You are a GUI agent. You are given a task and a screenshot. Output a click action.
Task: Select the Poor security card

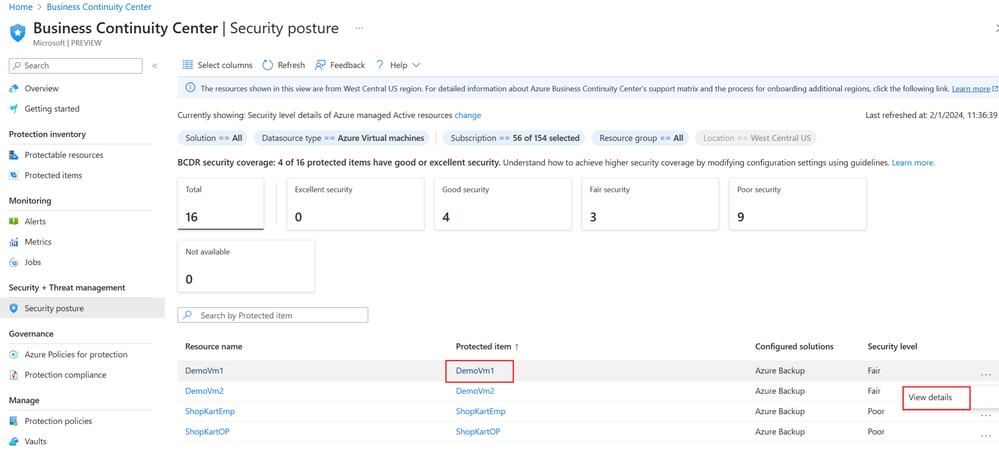[798, 204]
